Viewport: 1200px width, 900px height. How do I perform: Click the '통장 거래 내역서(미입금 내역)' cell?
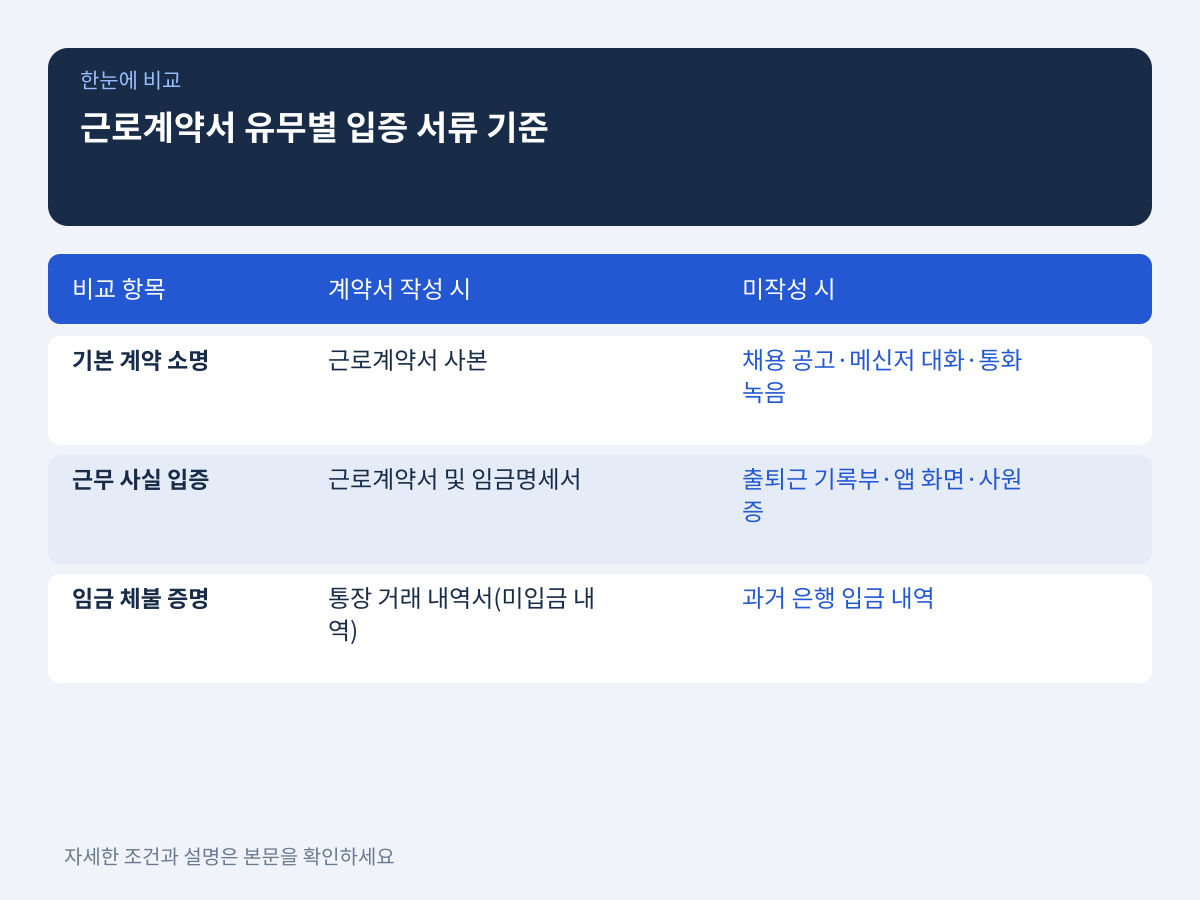click(x=461, y=614)
